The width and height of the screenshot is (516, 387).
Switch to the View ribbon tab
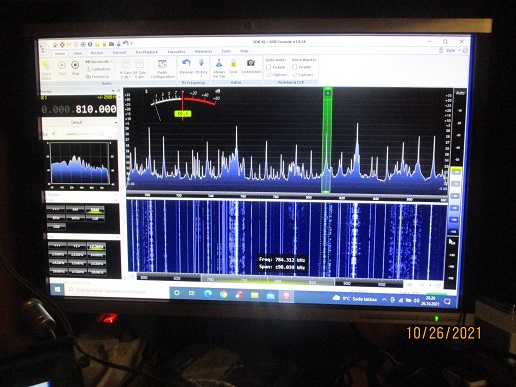coord(78,53)
